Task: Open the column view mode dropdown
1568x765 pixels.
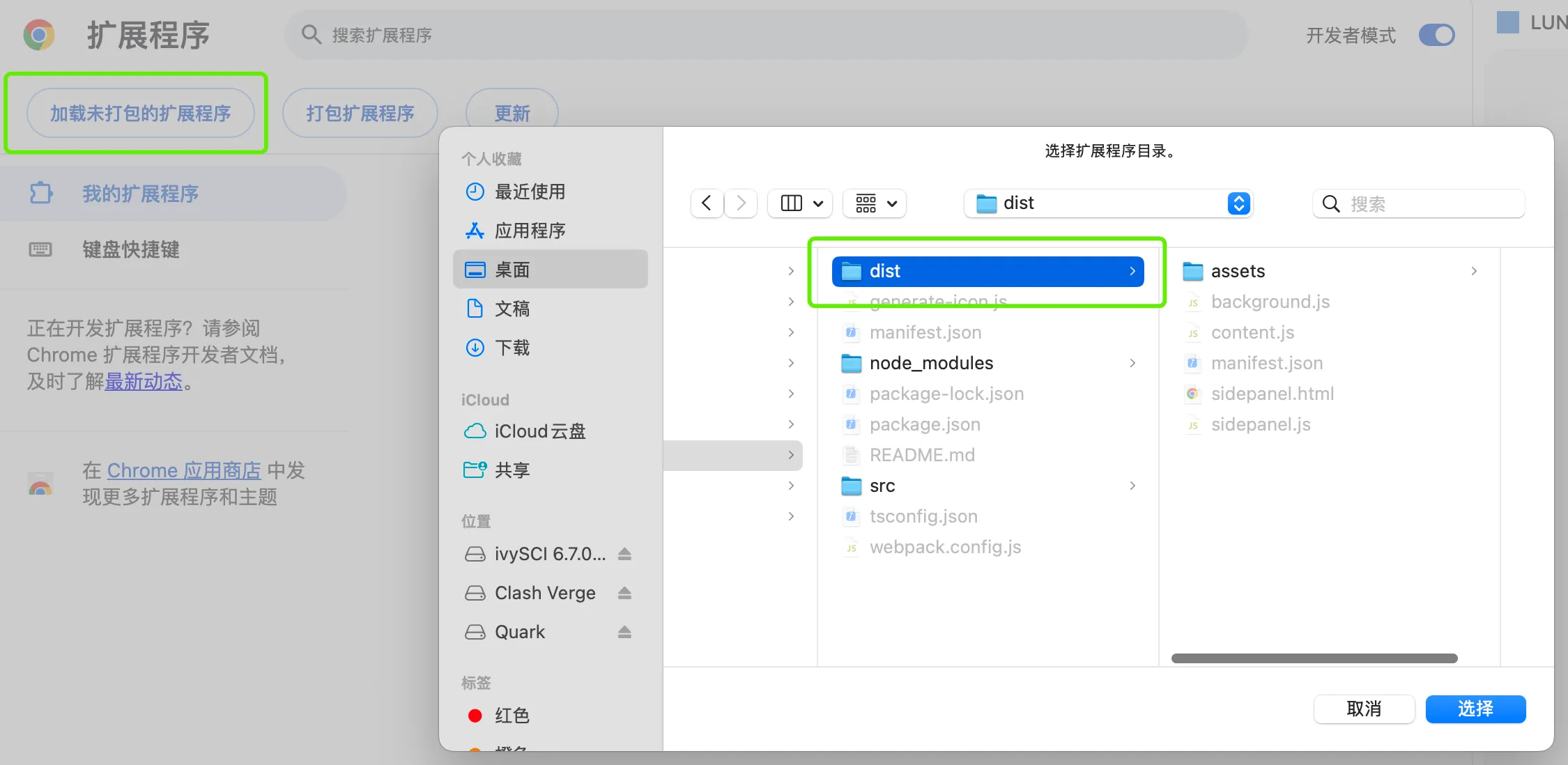Action: 800,203
